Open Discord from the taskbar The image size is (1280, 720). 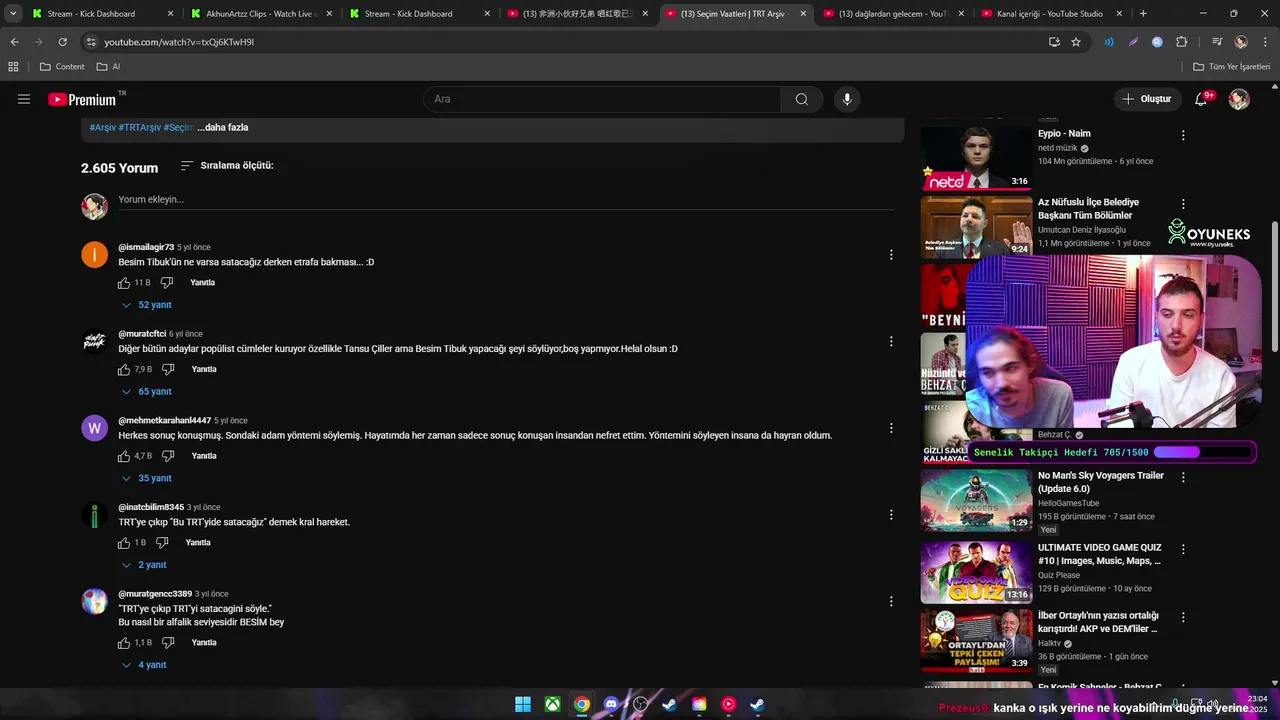coord(611,704)
